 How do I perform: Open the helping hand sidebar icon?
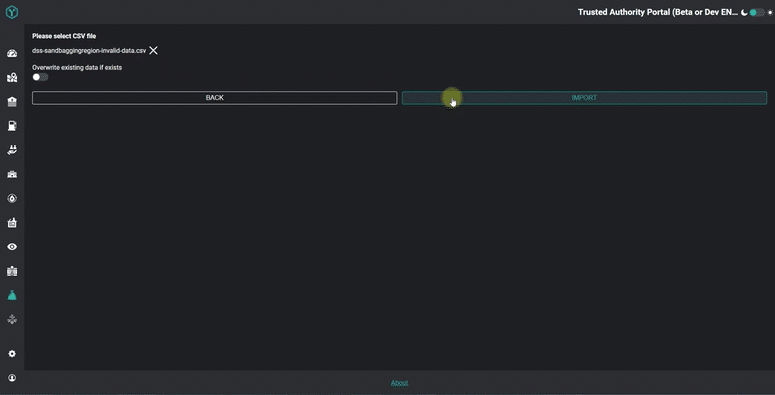pos(12,150)
